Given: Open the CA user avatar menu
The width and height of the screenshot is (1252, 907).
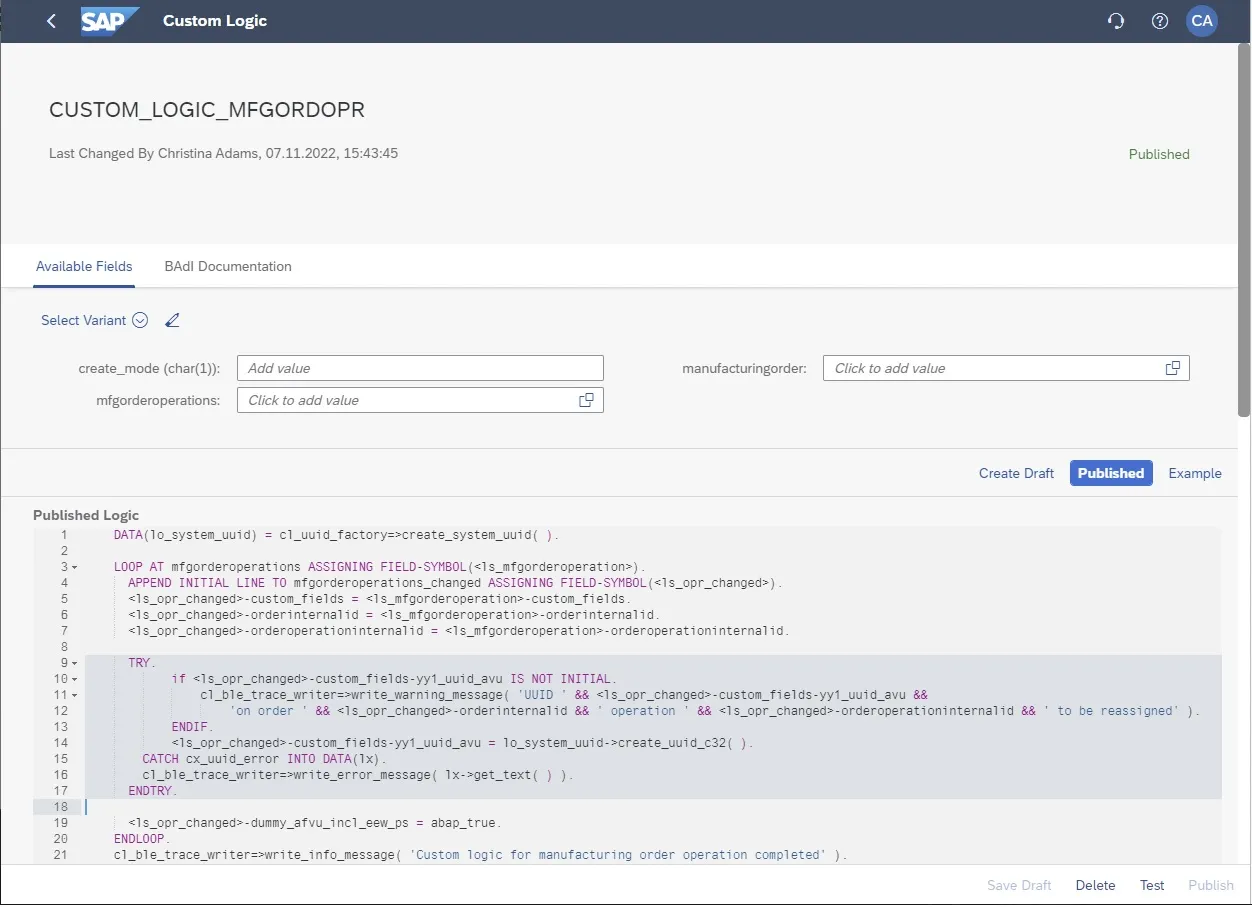Looking at the screenshot, I should click(1201, 20).
